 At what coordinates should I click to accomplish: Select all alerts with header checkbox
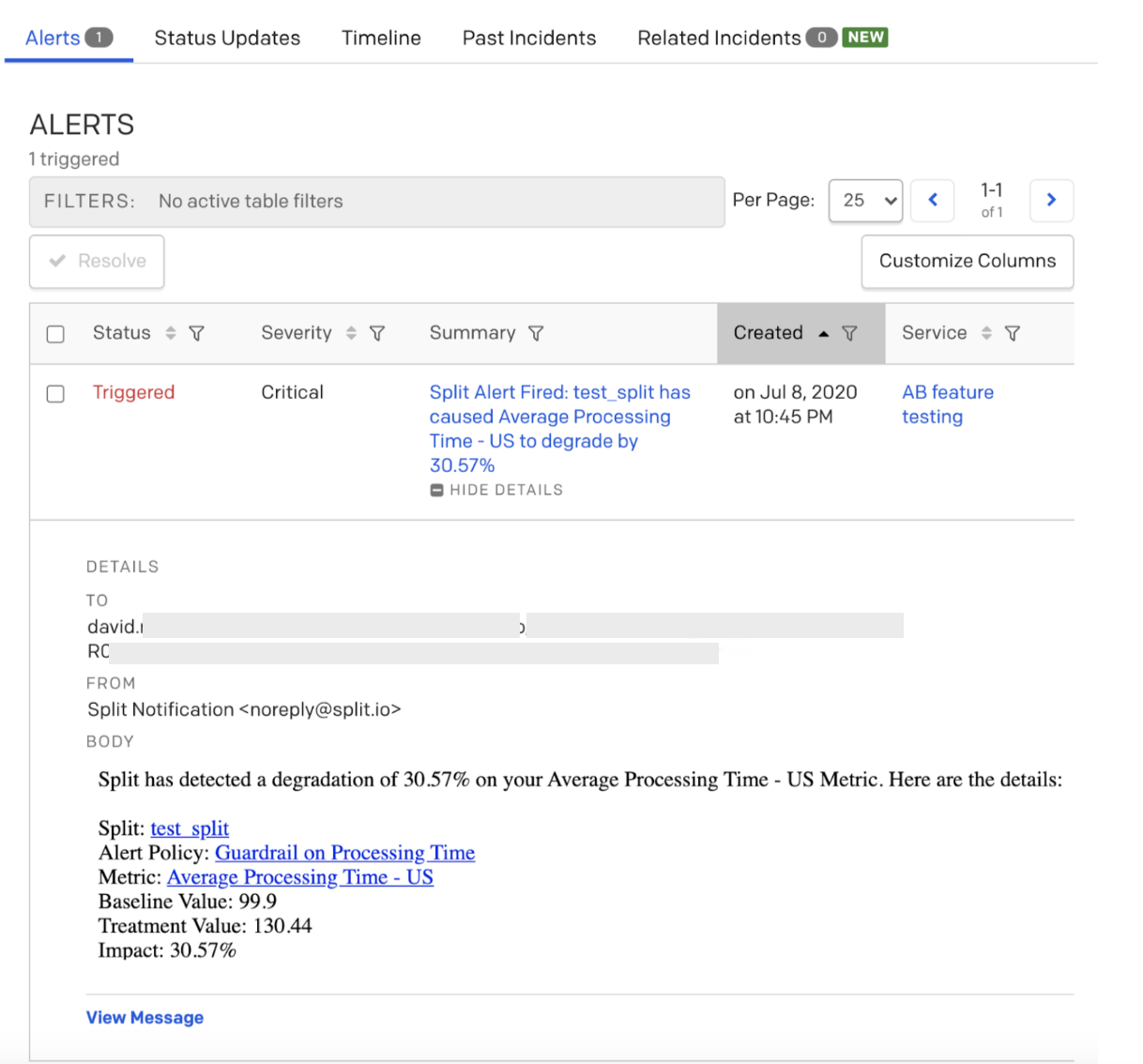(x=55, y=334)
